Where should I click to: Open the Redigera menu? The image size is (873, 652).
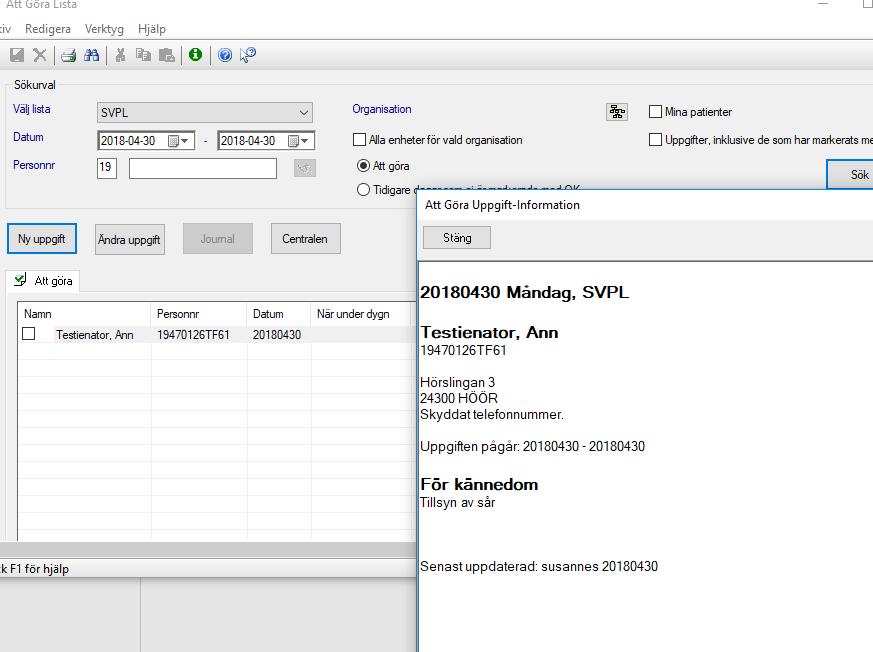point(48,29)
